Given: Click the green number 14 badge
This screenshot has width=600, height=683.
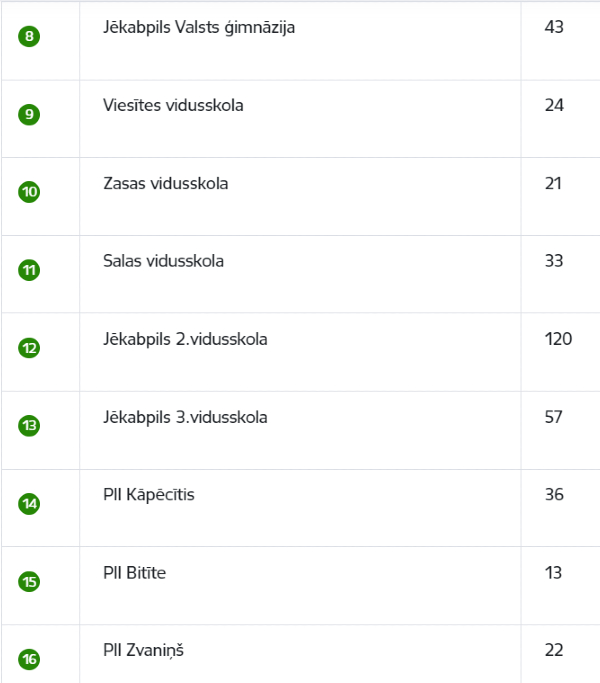Looking at the screenshot, I should 29,504.
